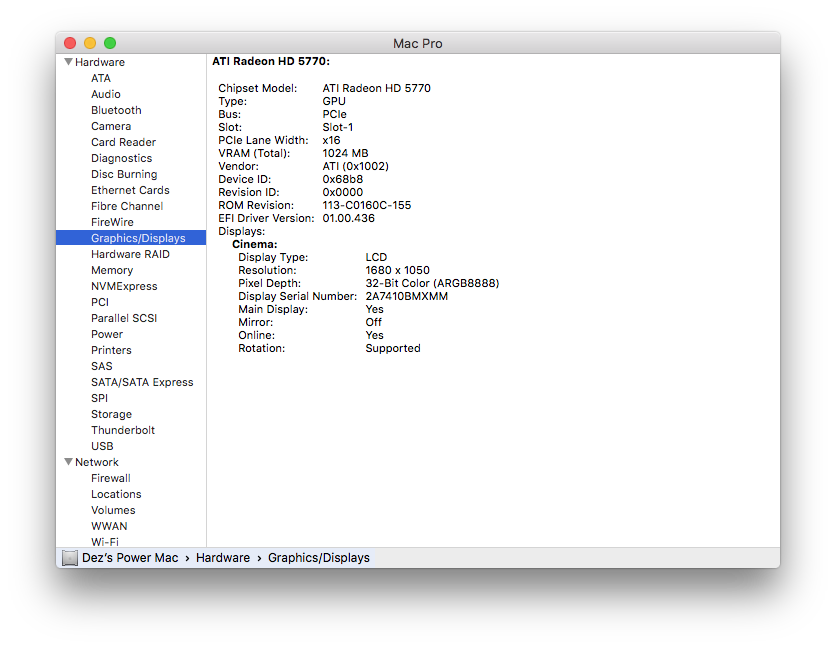Screen dimensions: 836x648
Task: Click the Resolution value 1680 x 1050
Action: (x=397, y=270)
